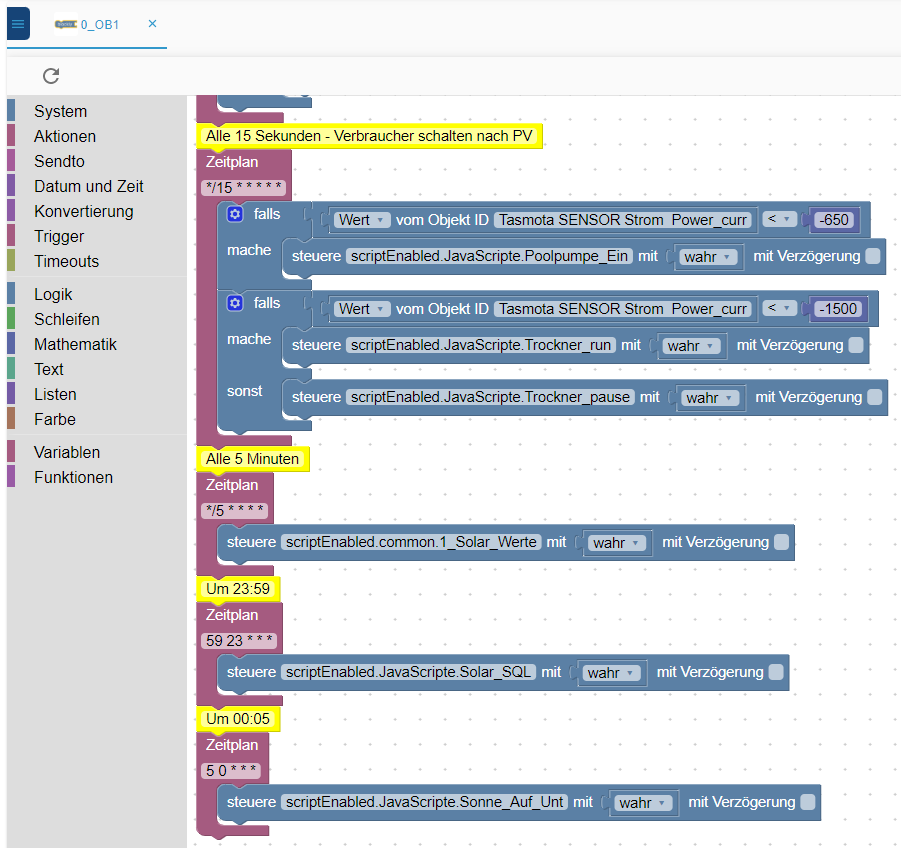Select the Listen category

pyautogui.click(x=55, y=395)
